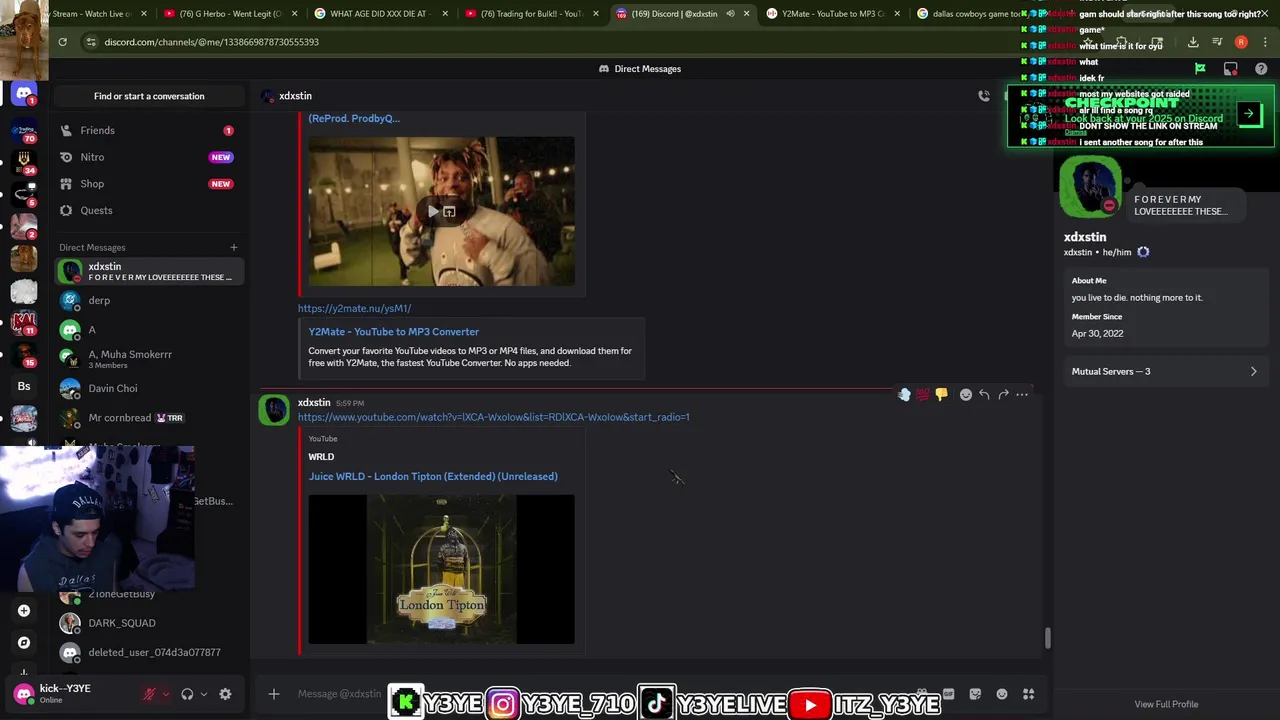Open the (ReProd. ProdbyQ... link
Viewport: 1280px width, 720px height.
coord(354,118)
